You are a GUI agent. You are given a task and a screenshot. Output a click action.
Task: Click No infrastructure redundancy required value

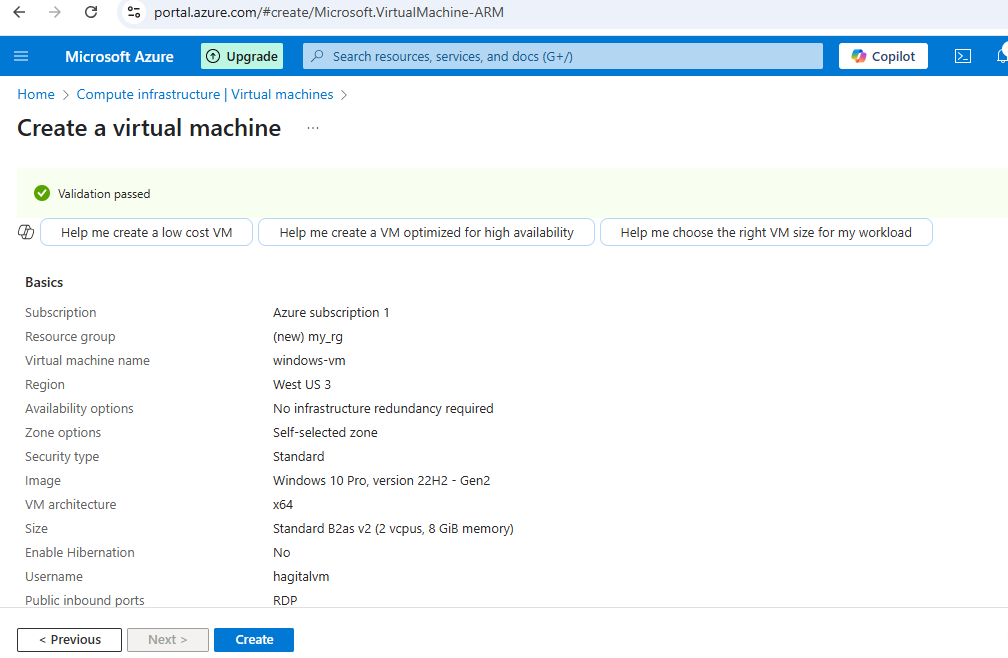point(383,409)
